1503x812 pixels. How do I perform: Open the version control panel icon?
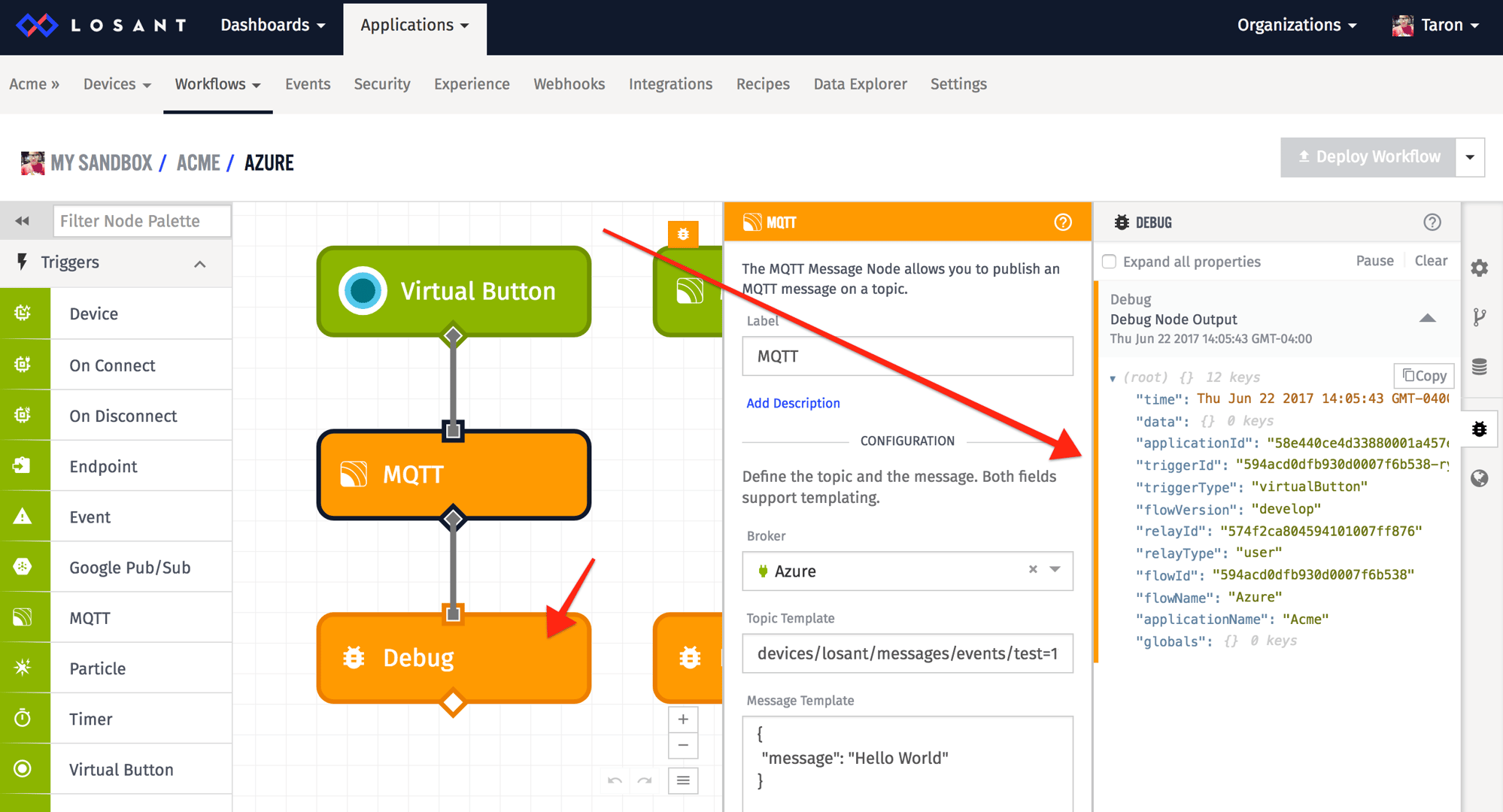coord(1480,317)
